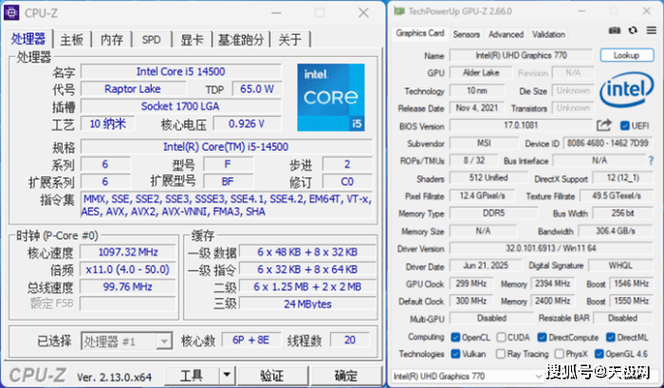This screenshot has width=664, height=388.
Task: Click the GPU field Alder Lake
Action: 481,72
